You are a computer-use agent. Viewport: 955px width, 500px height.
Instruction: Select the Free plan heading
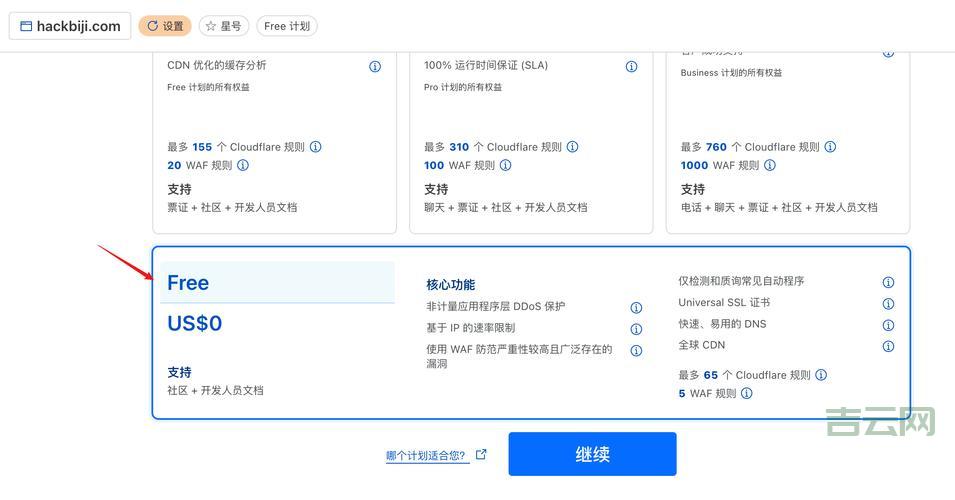point(188,283)
